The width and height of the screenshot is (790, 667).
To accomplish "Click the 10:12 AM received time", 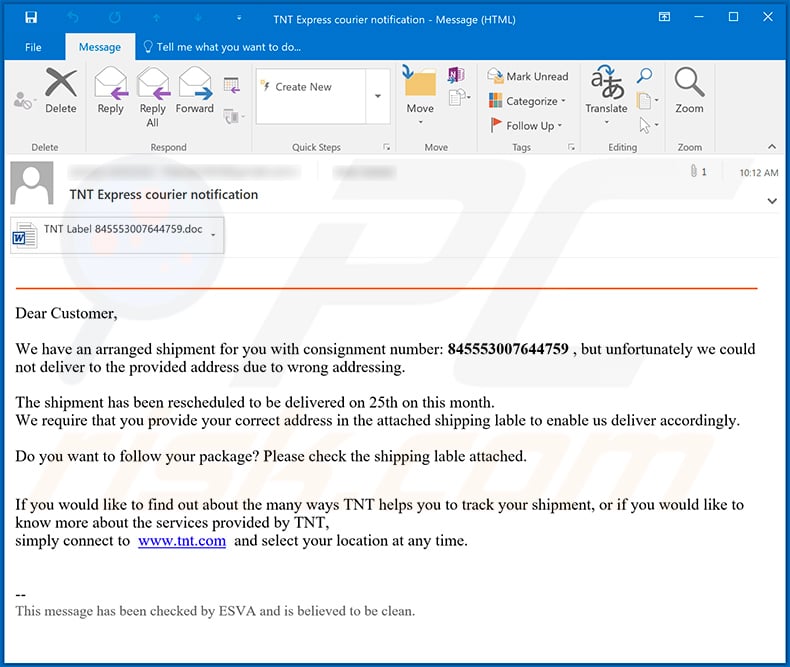I will pyautogui.click(x=759, y=173).
